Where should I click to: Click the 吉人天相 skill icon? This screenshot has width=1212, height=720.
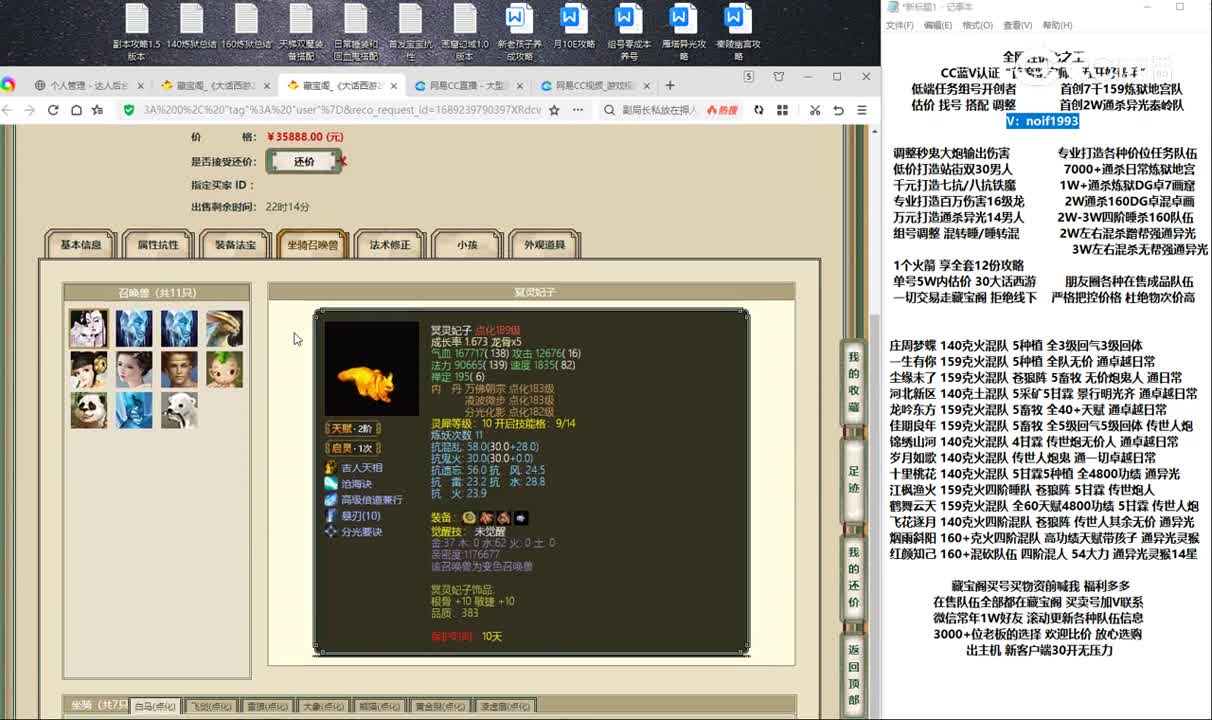[x=331, y=468]
